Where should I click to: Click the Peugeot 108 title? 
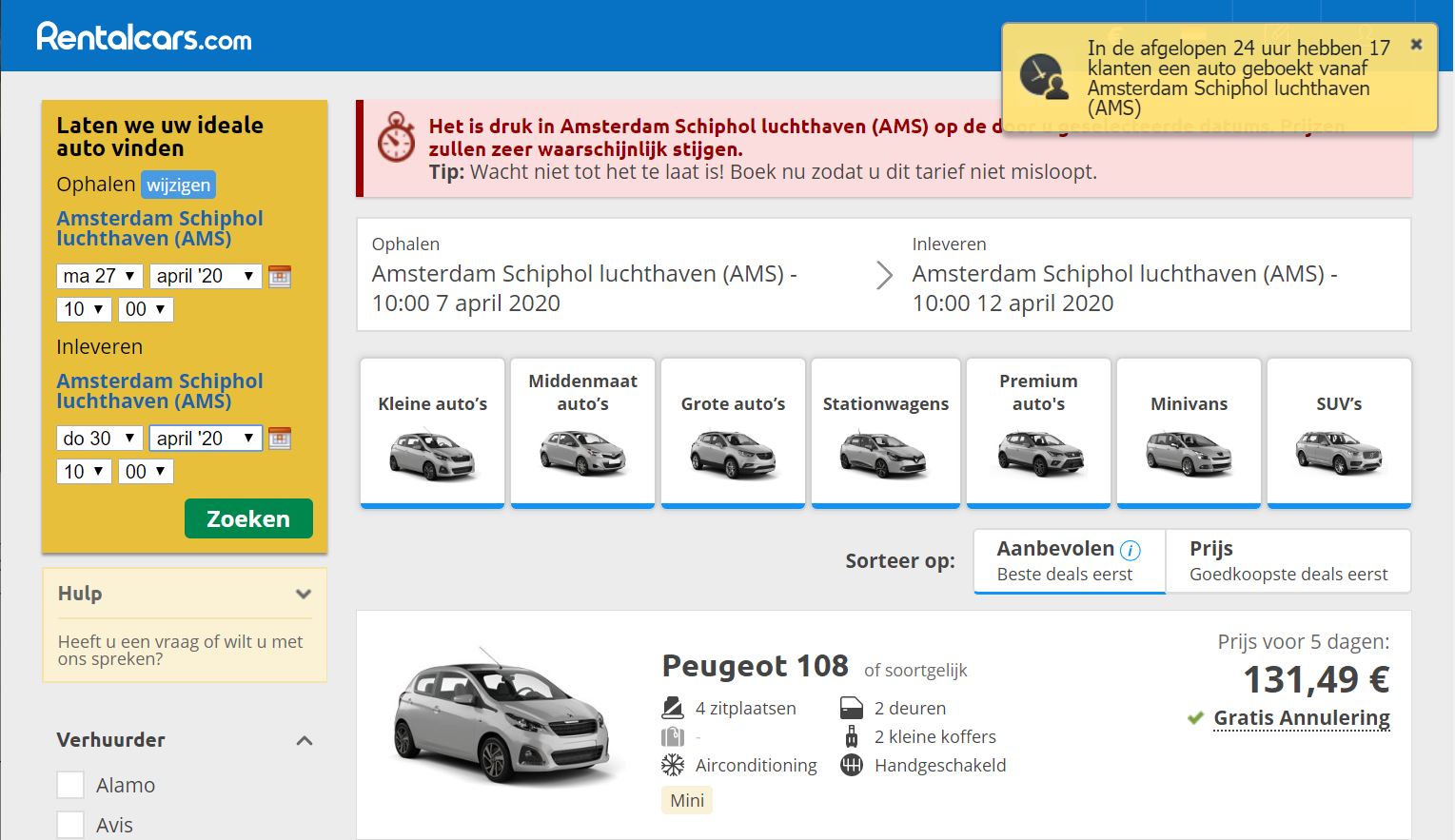coord(755,666)
